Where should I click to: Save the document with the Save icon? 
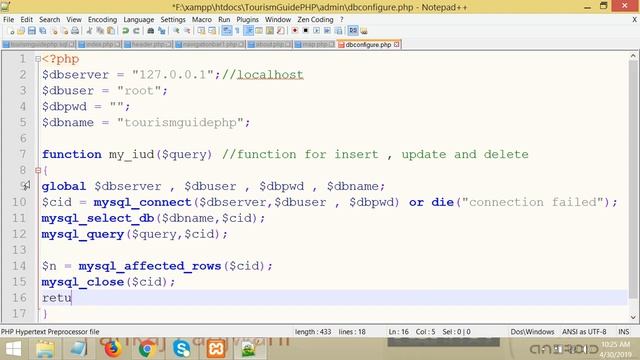click(32, 31)
